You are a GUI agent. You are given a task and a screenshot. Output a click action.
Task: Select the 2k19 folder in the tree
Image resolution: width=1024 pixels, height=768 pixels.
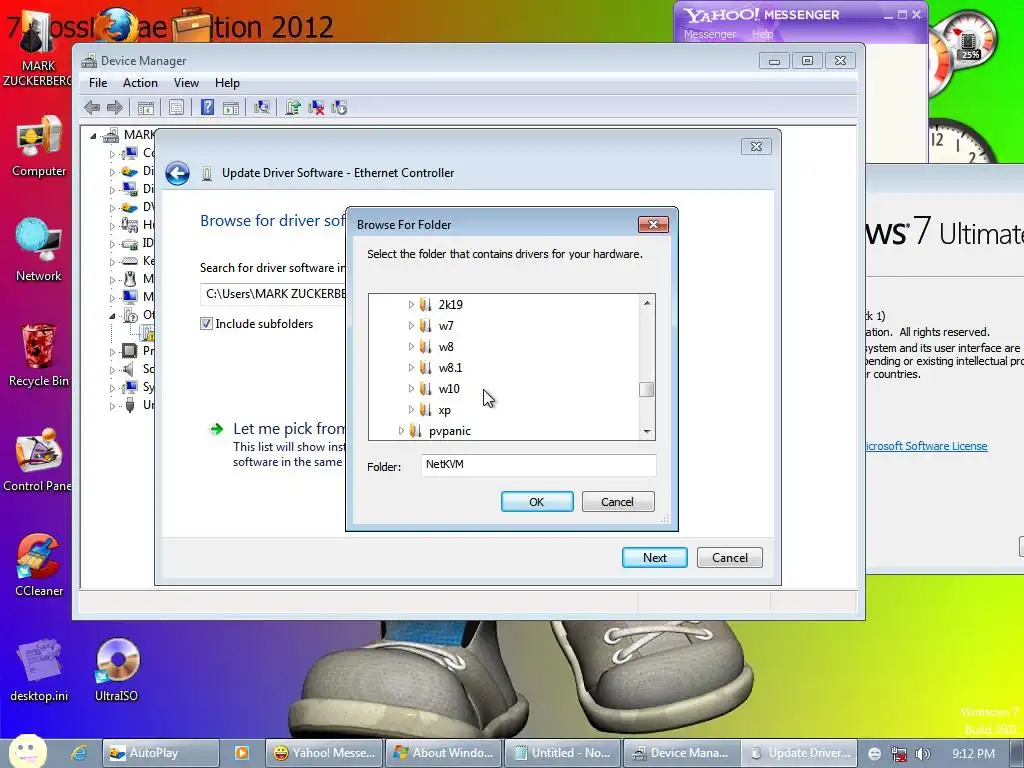(x=451, y=304)
